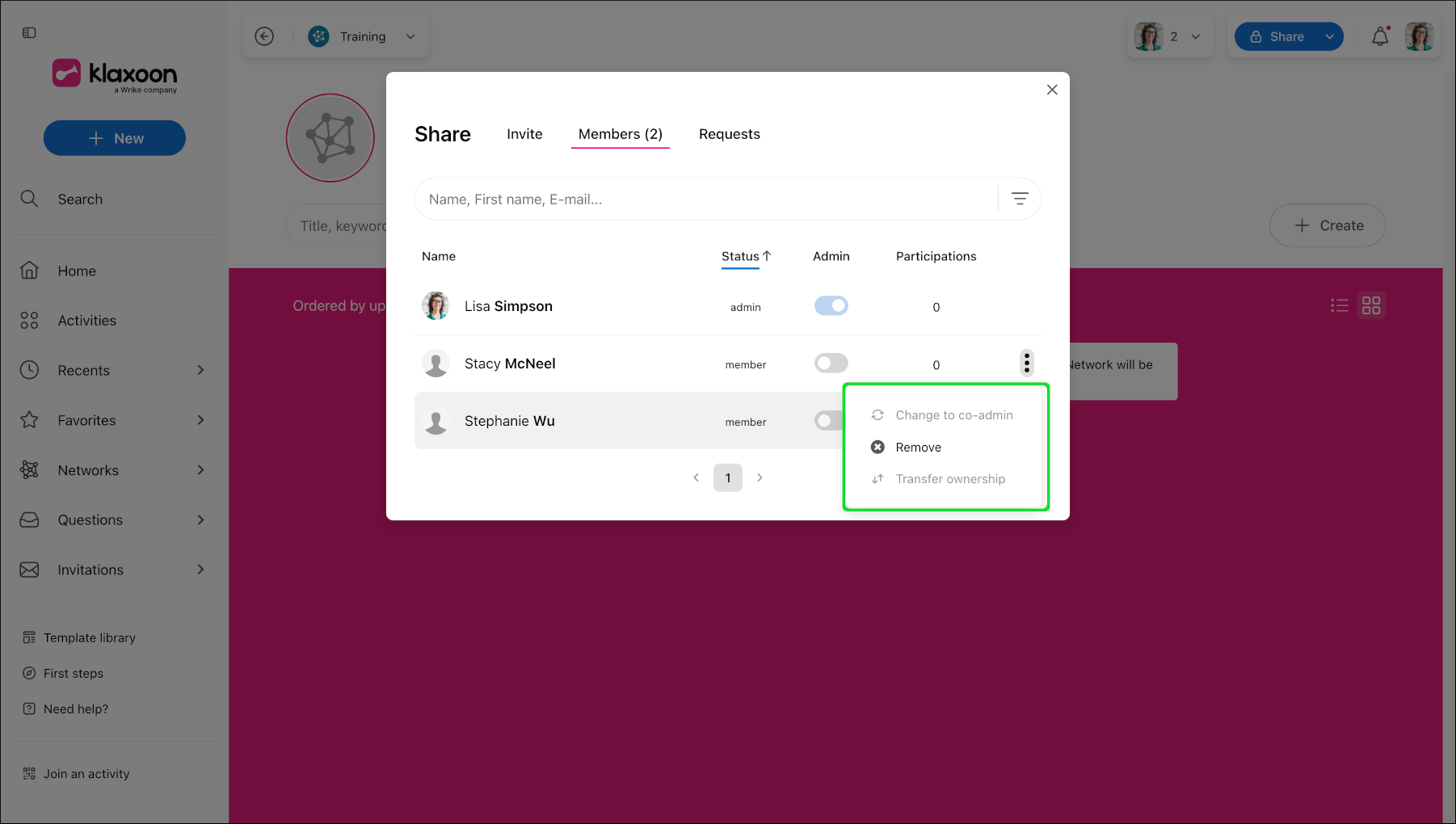The image size is (1456, 824).
Task: Click the New button
Action: [115, 138]
